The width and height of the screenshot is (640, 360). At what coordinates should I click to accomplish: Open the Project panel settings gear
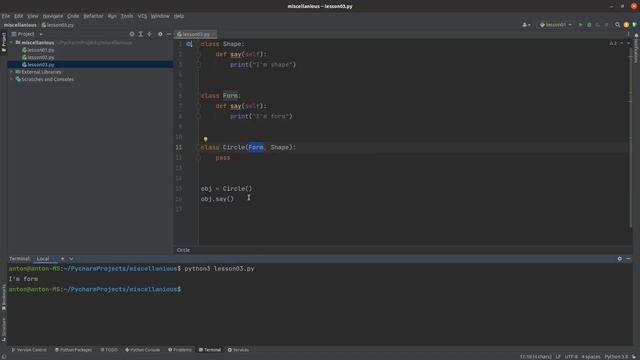[160, 34]
